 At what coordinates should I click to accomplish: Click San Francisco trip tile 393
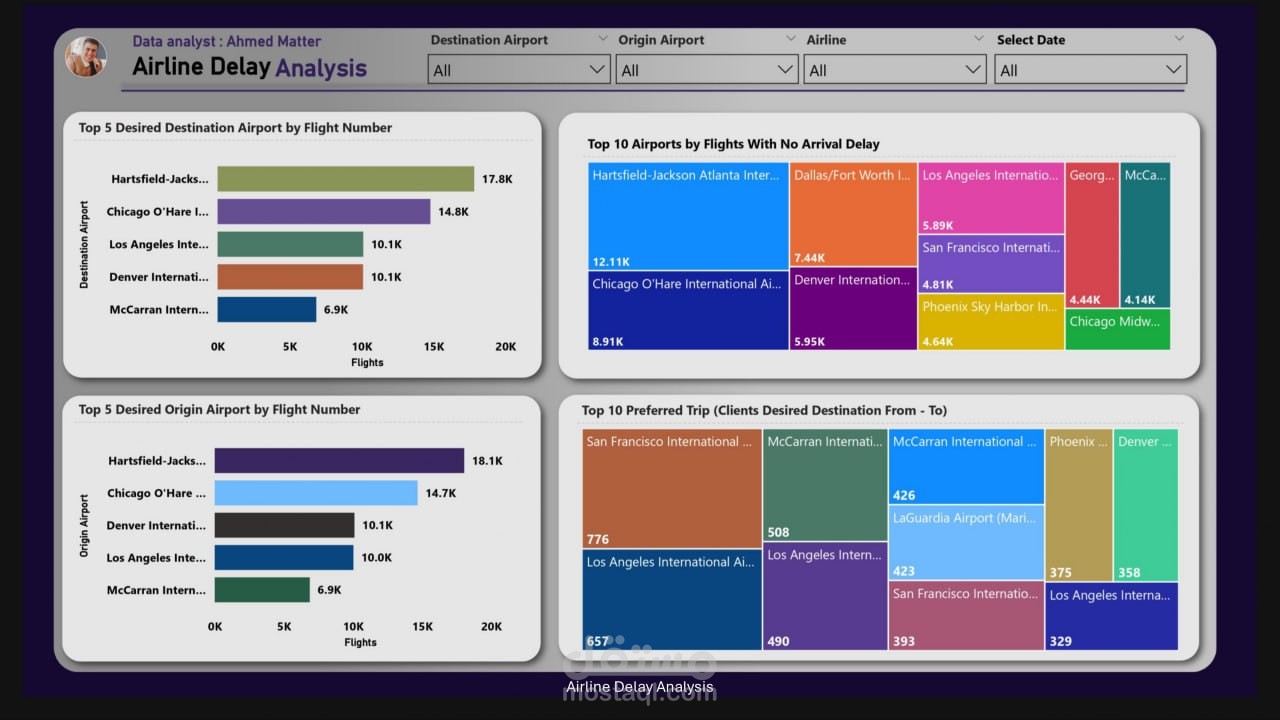[x=966, y=616]
